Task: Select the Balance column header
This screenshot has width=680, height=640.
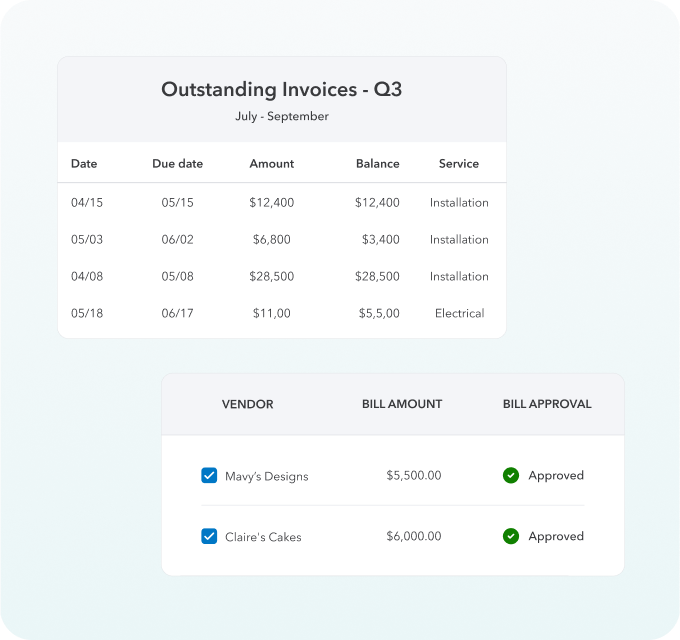Action: pos(378,163)
